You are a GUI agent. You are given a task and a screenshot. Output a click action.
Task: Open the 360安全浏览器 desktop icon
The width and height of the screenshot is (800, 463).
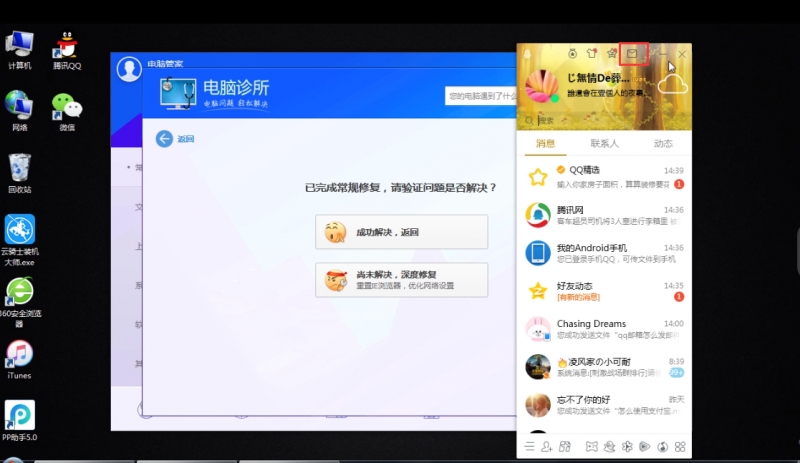tap(19, 302)
